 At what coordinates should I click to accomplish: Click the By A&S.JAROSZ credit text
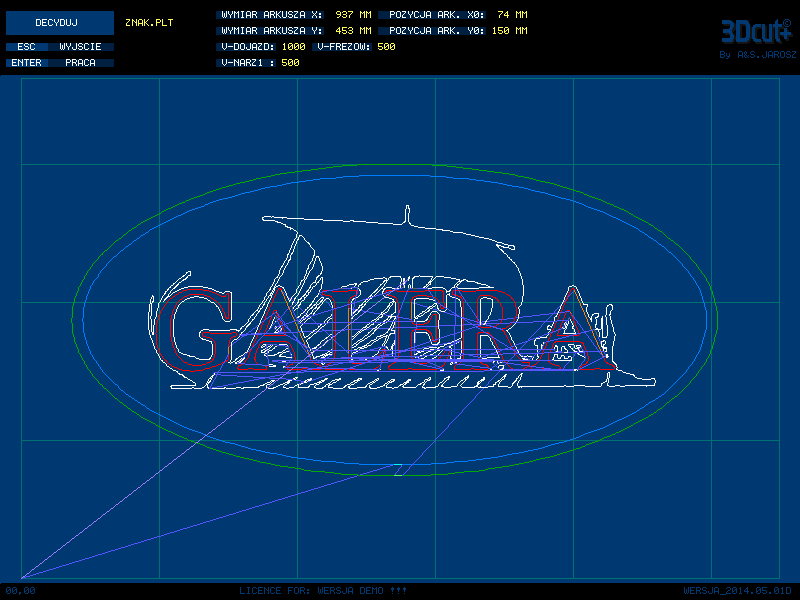point(758,55)
